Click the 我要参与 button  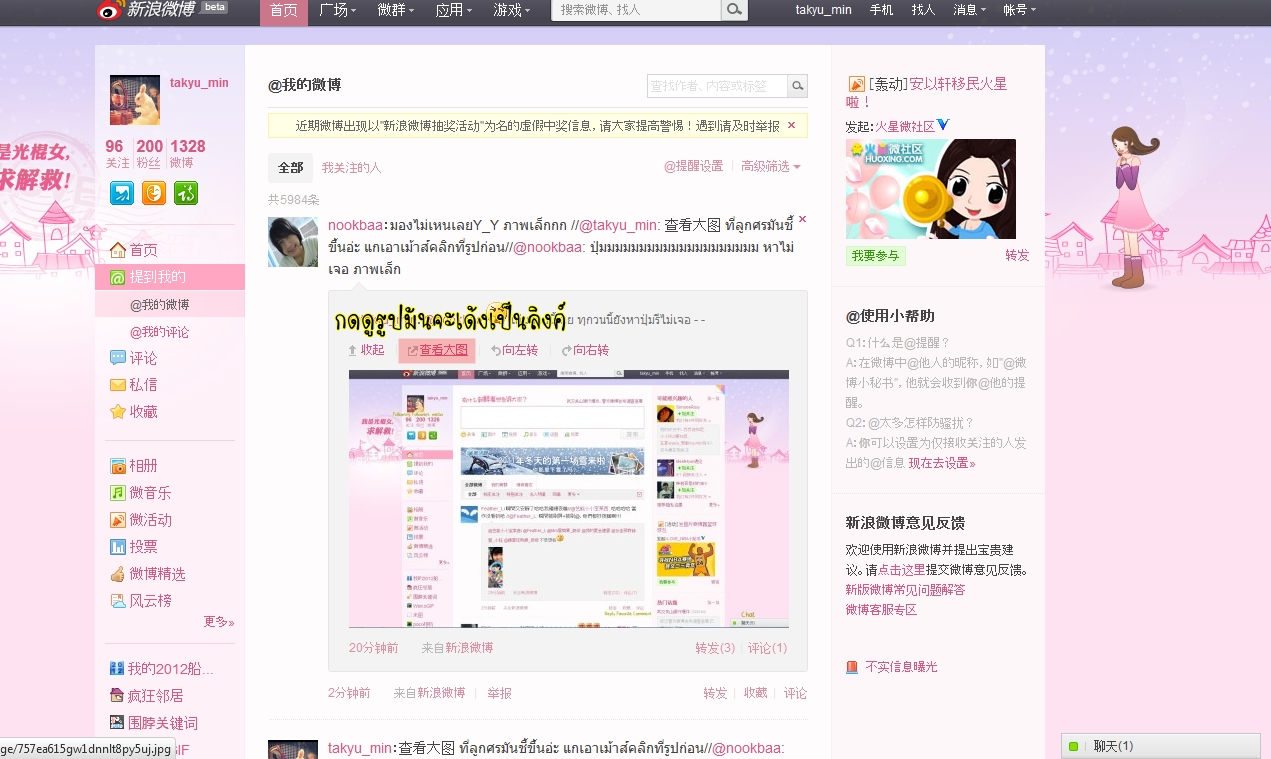click(876, 256)
